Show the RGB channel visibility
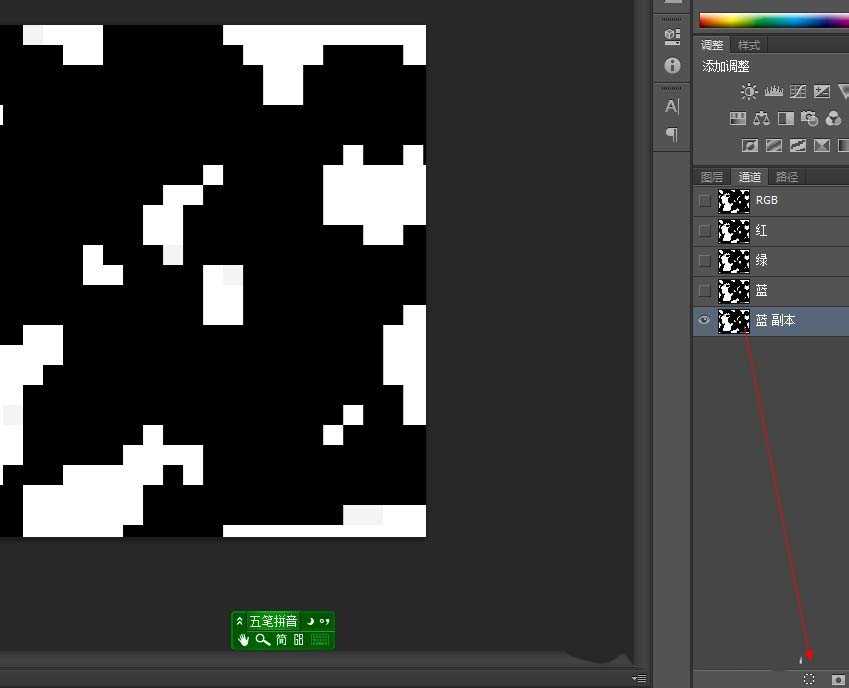Image resolution: width=849 pixels, height=688 pixels. coord(705,201)
